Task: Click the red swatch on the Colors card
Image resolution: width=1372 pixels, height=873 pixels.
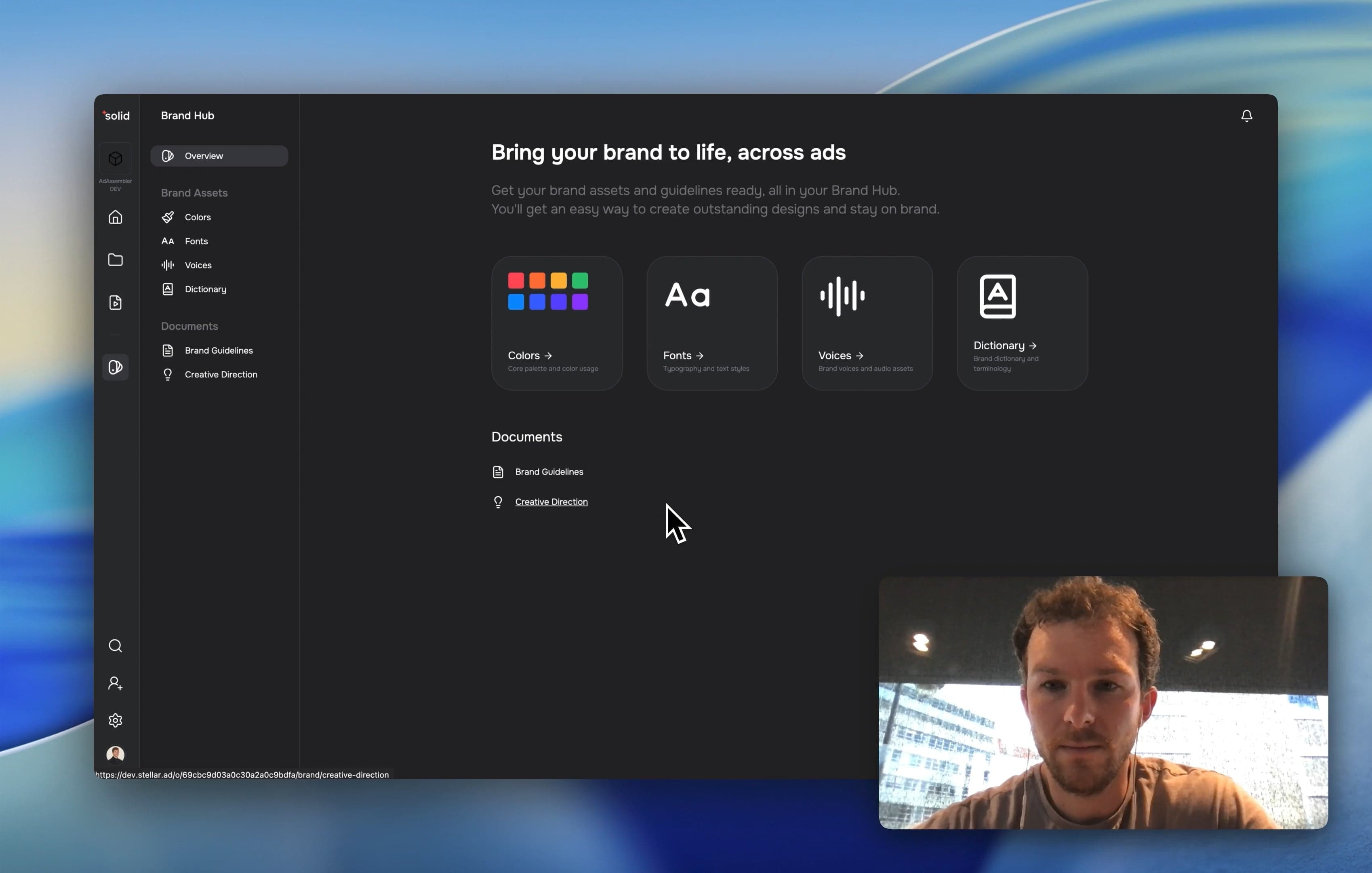Action: [x=516, y=280]
